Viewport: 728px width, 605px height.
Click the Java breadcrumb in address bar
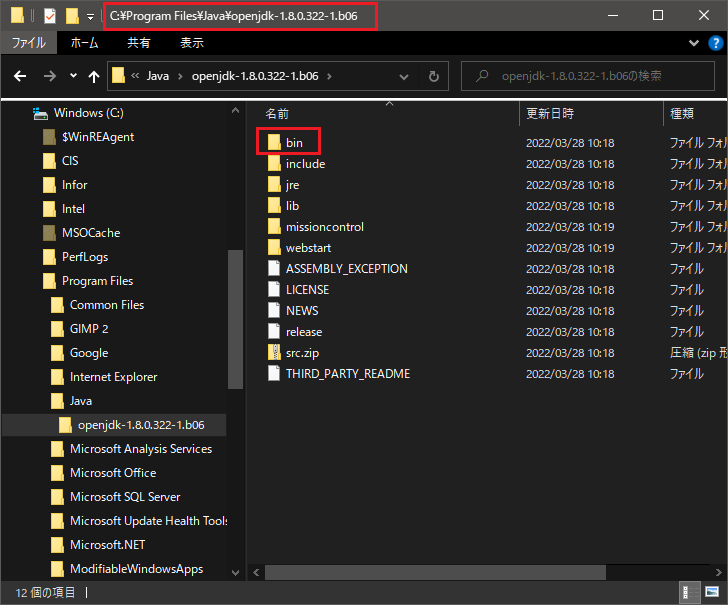click(x=158, y=76)
